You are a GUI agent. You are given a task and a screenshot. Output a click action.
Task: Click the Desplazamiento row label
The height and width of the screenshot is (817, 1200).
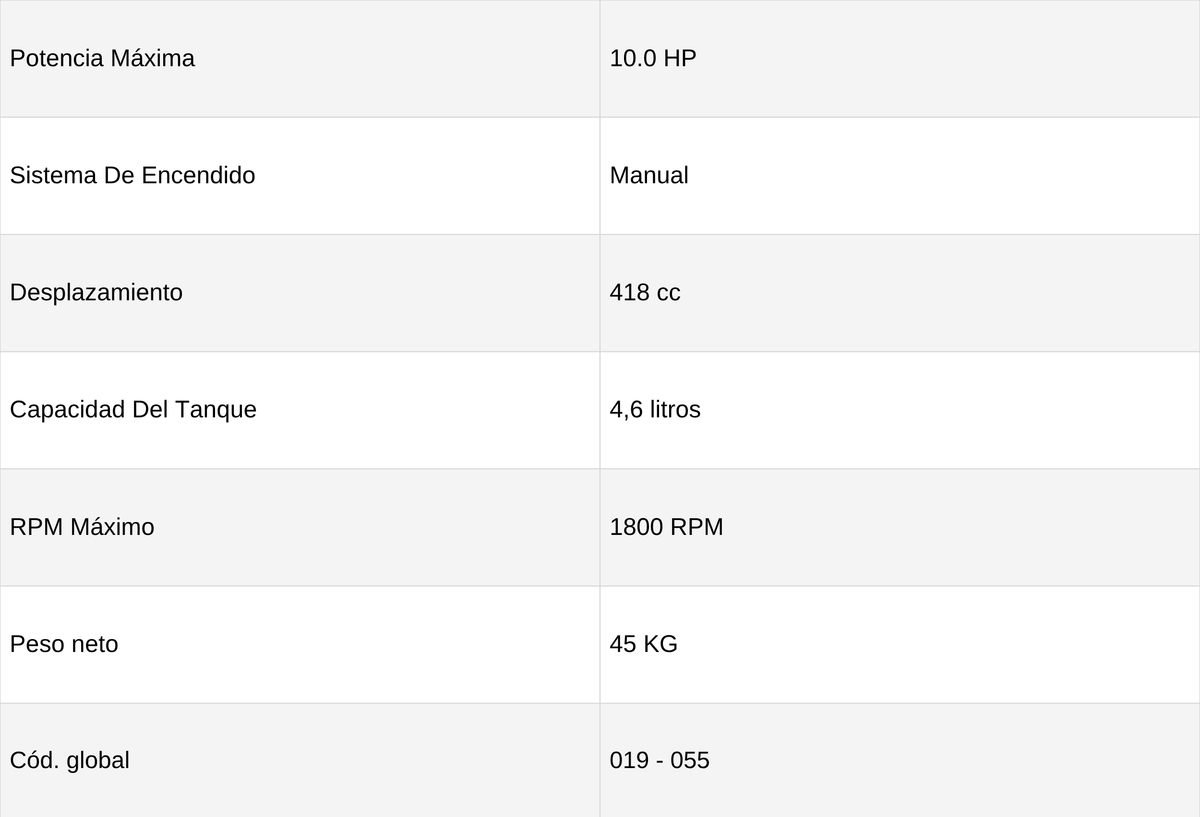pyautogui.click(x=96, y=293)
